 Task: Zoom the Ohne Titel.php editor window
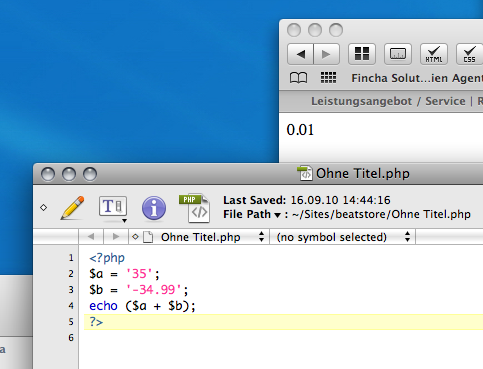coord(90,174)
